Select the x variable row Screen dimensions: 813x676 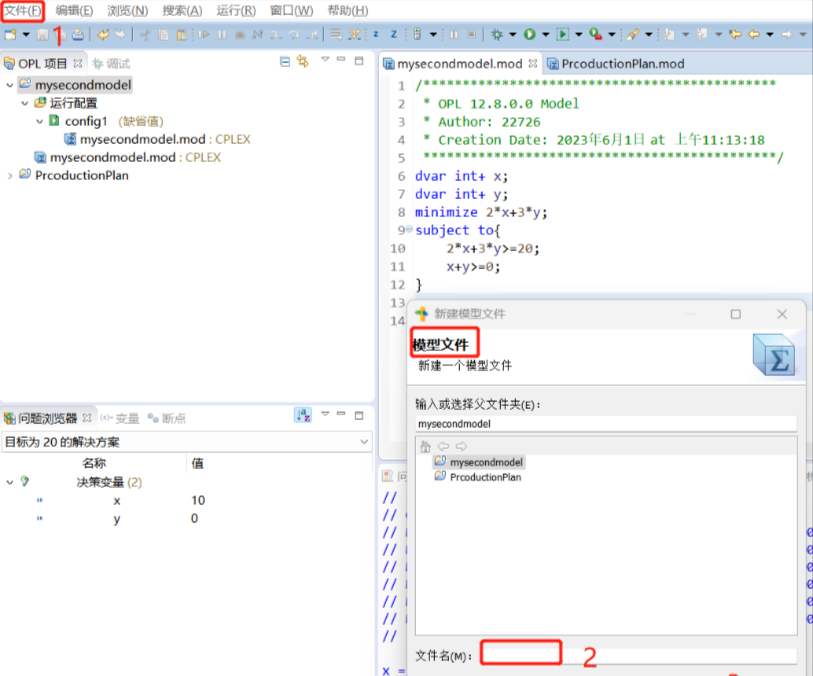click(x=117, y=501)
